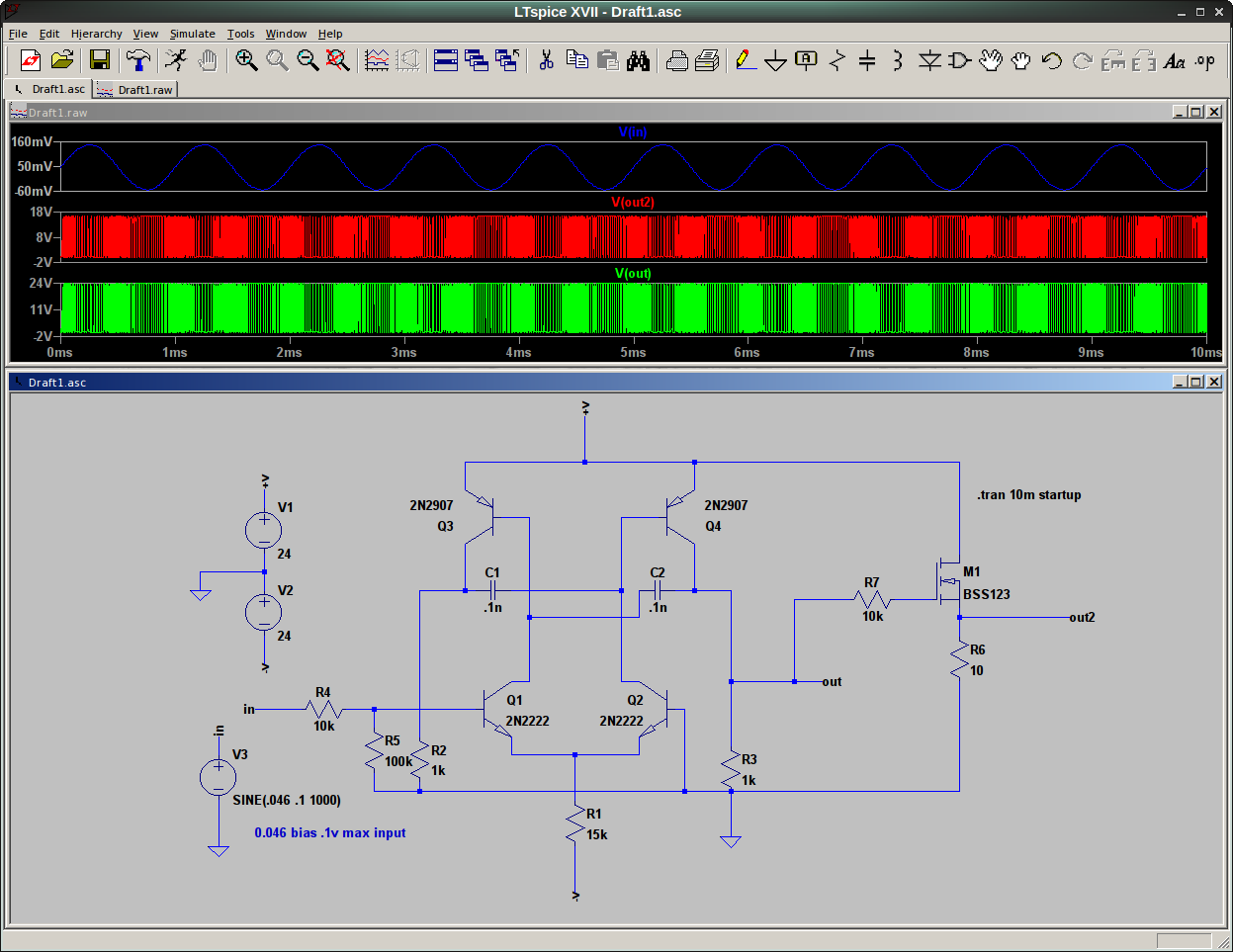Select the Resistor placement tool
Viewport: 1233px width, 952px height.
pos(837,61)
